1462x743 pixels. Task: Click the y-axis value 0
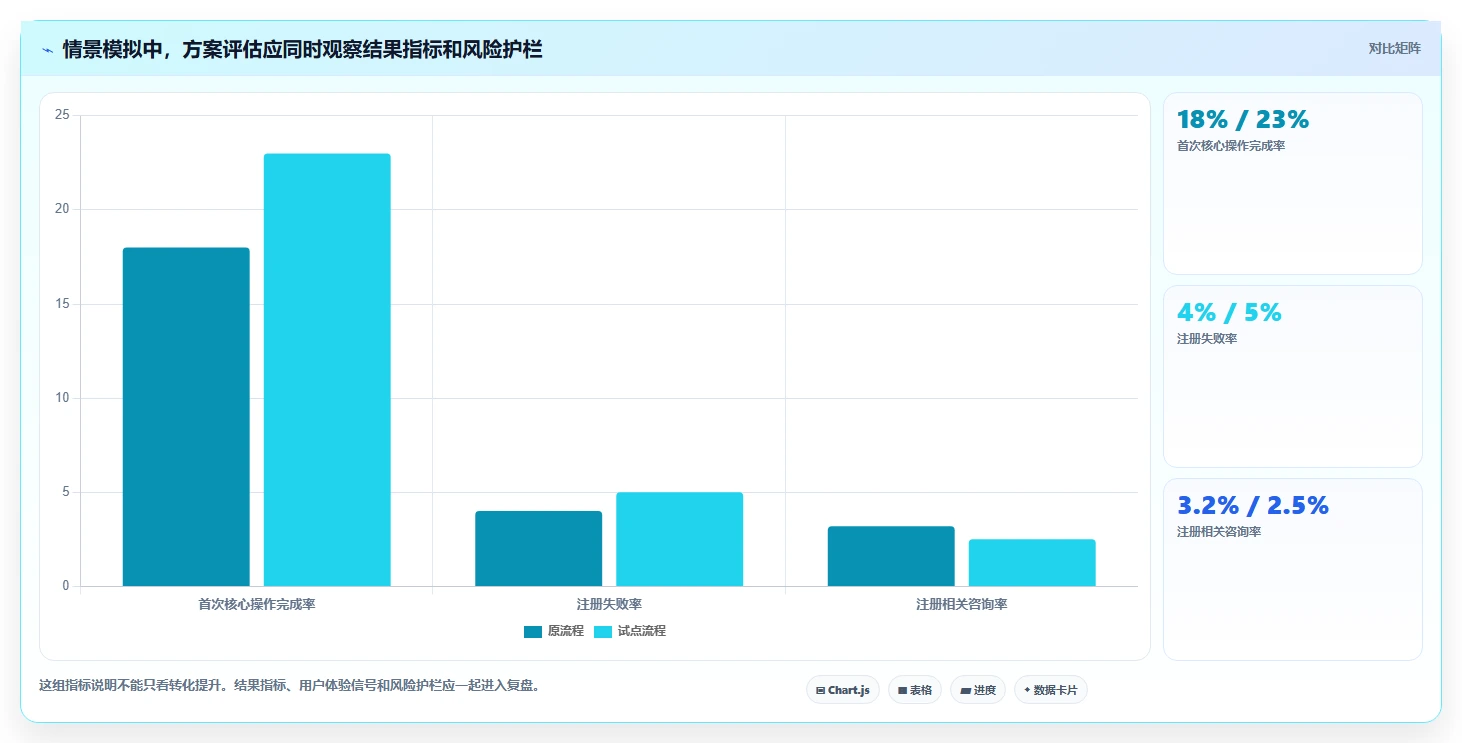pyautogui.click(x=66, y=586)
